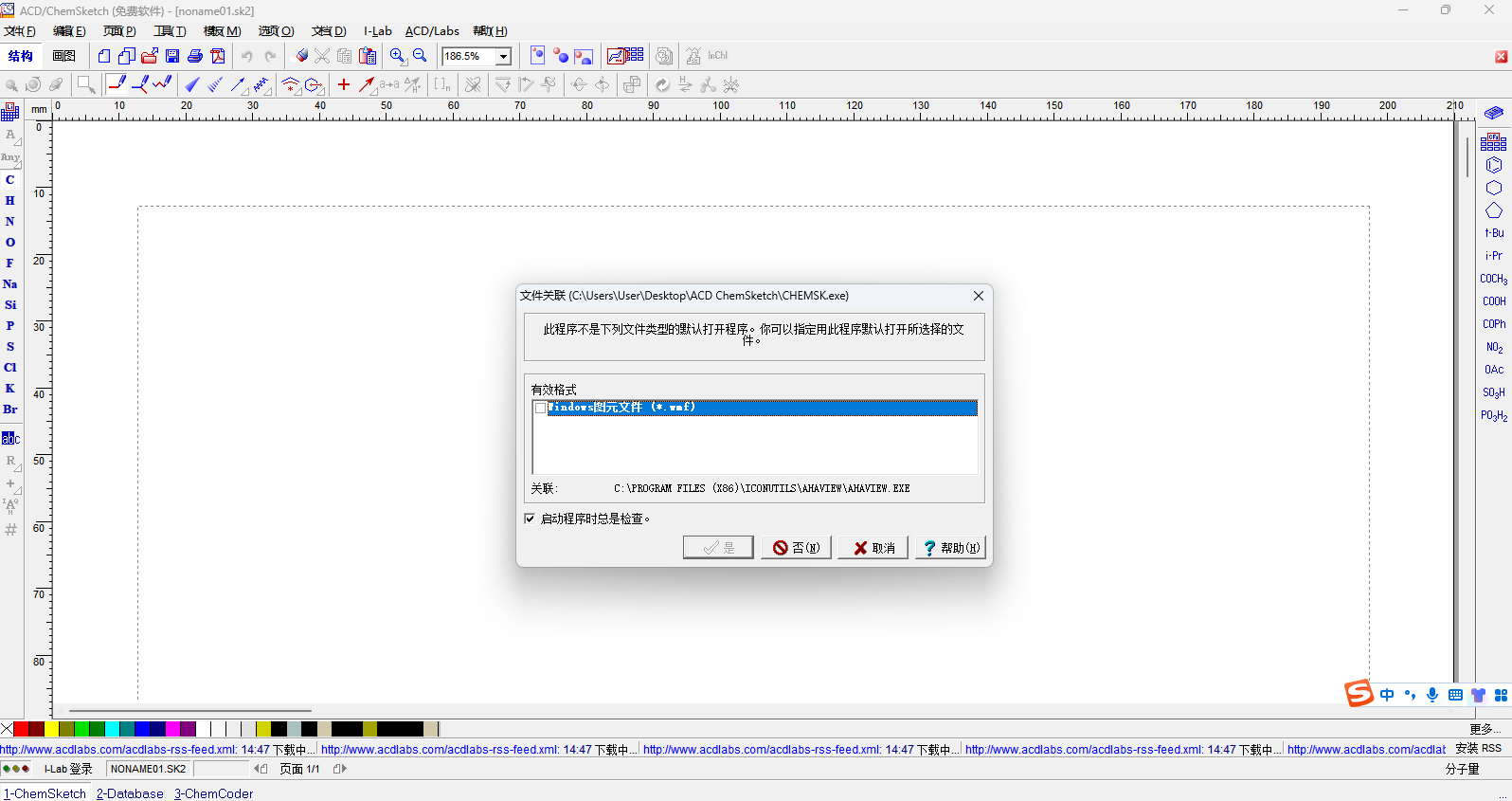The image size is (1512, 801).
Task: Open the Table of Radicals grid icon
Action: click(x=1494, y=142)
